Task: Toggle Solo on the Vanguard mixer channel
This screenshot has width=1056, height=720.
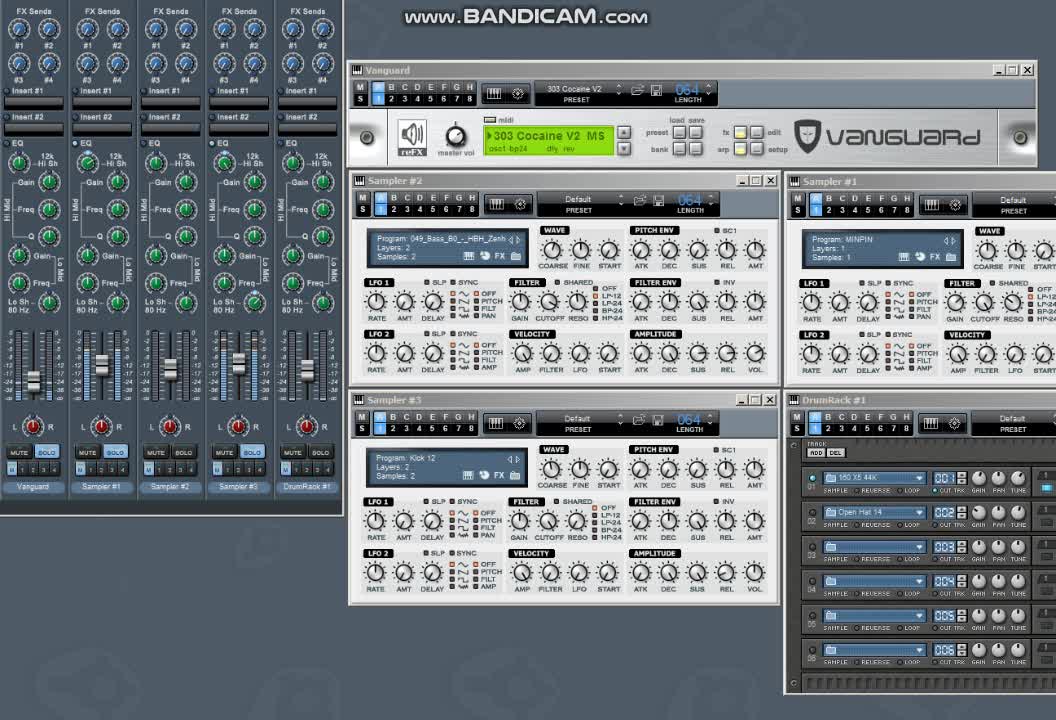Action: pyautogui.click(x=46, y=453)
